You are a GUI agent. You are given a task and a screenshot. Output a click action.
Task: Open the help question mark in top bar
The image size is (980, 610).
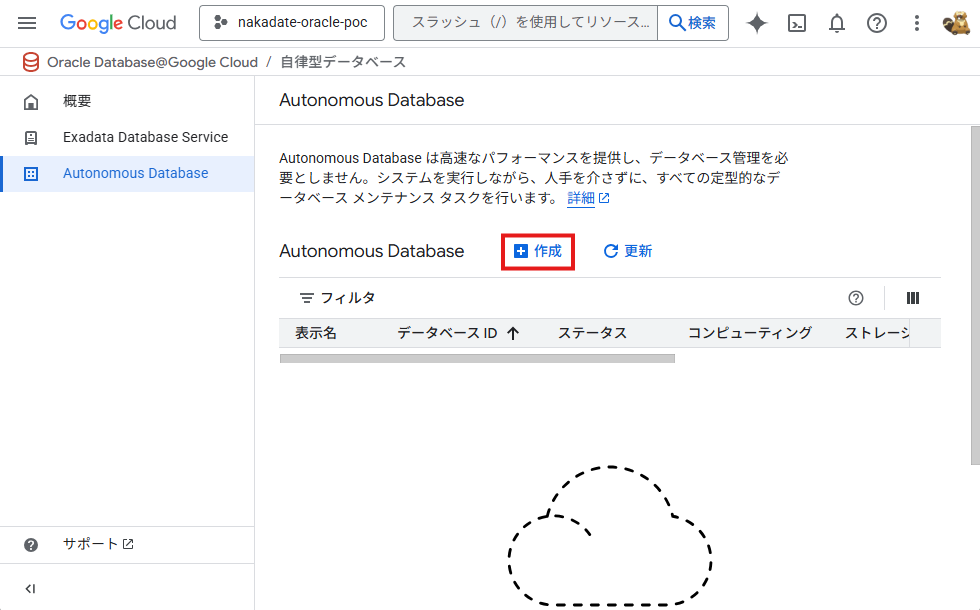(x=877, y=23)
